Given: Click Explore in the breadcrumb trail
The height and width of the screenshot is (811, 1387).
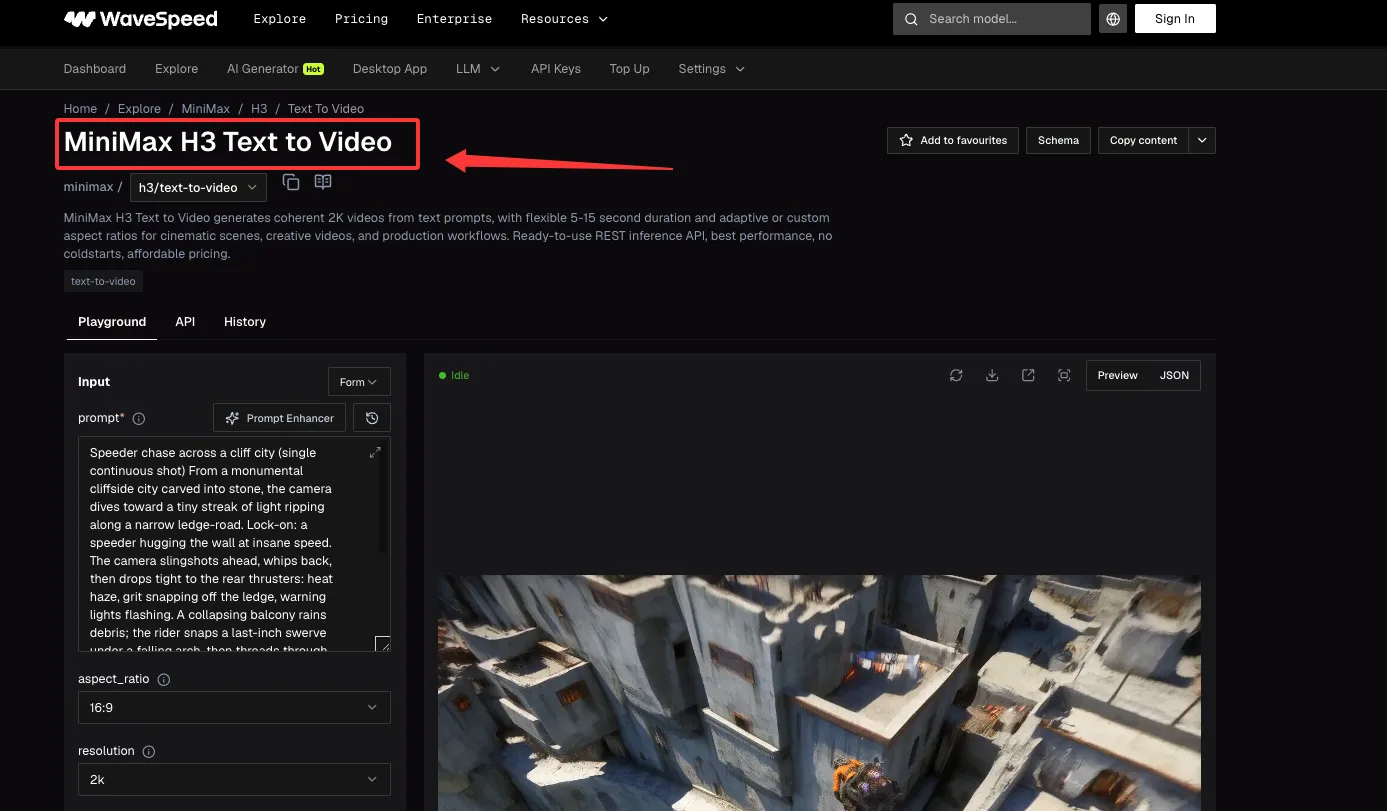Looking at the screenshot, I should tap(139, 109).
